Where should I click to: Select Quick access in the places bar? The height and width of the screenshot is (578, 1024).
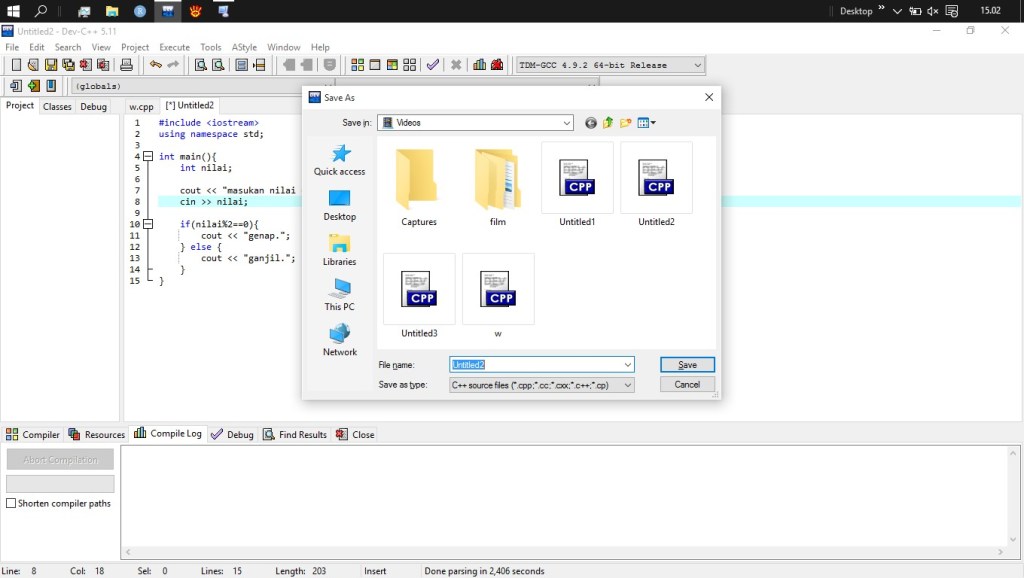[340, 160]
